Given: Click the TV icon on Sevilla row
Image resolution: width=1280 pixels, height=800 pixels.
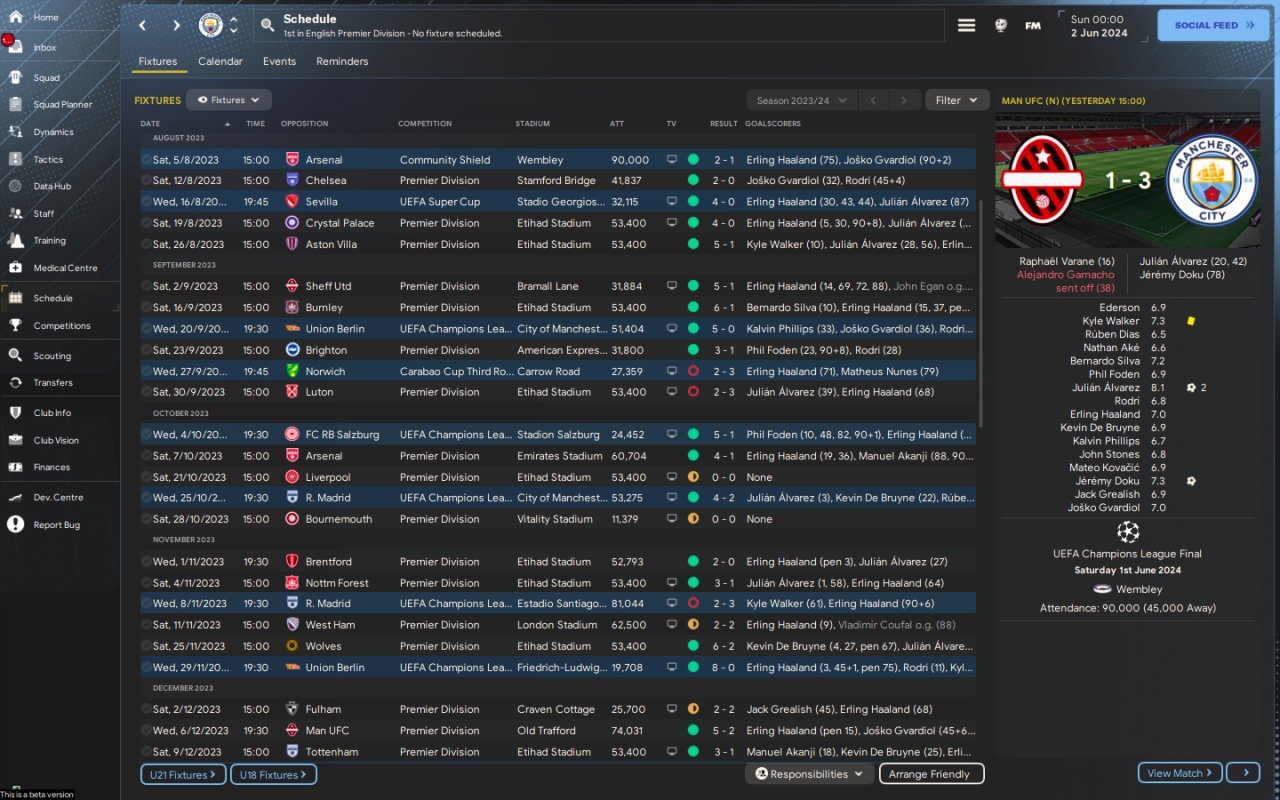Looking at the screenshot, I should pyautogui.click(x=672, y=202).
